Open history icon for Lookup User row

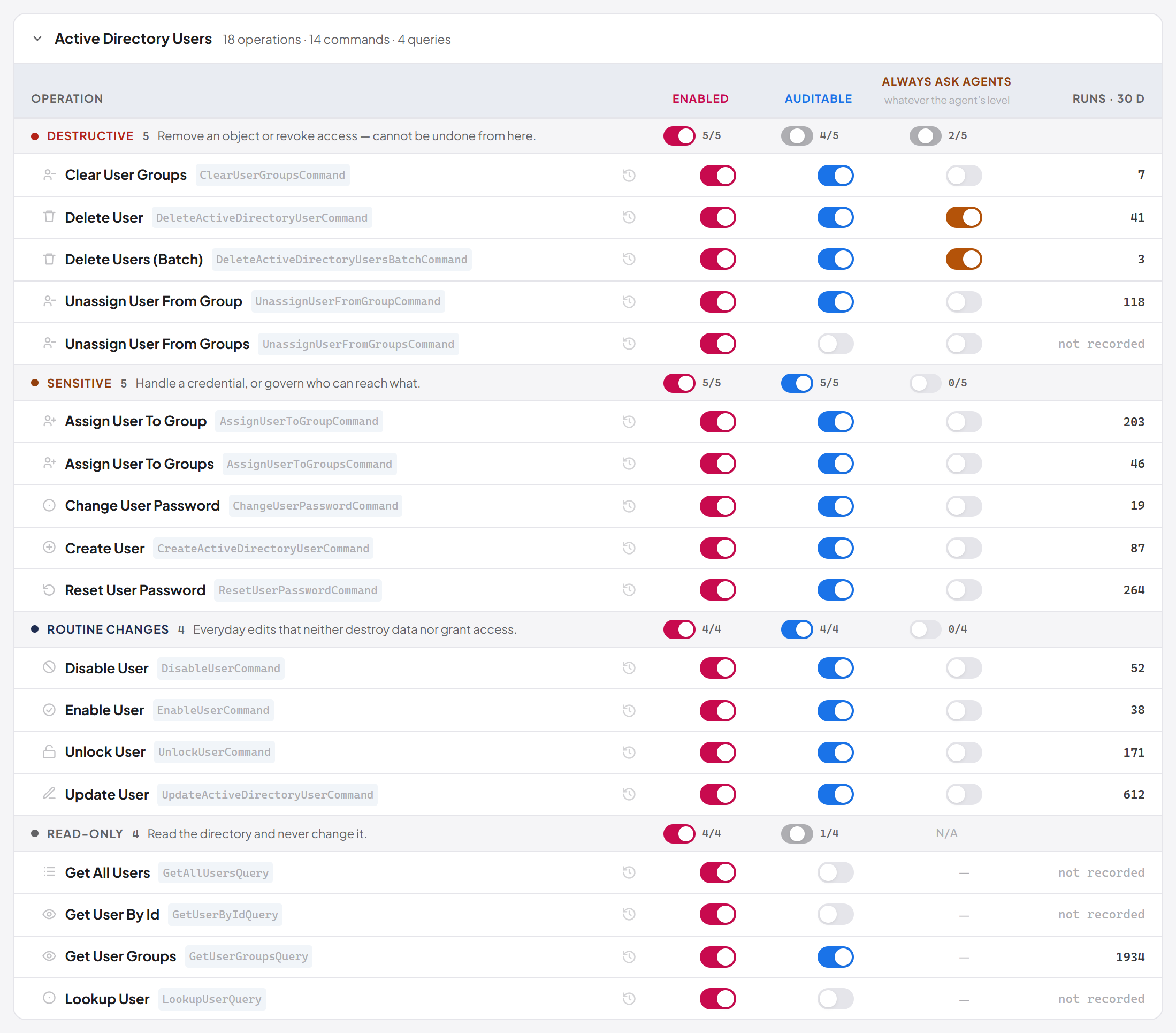[629, 998]
